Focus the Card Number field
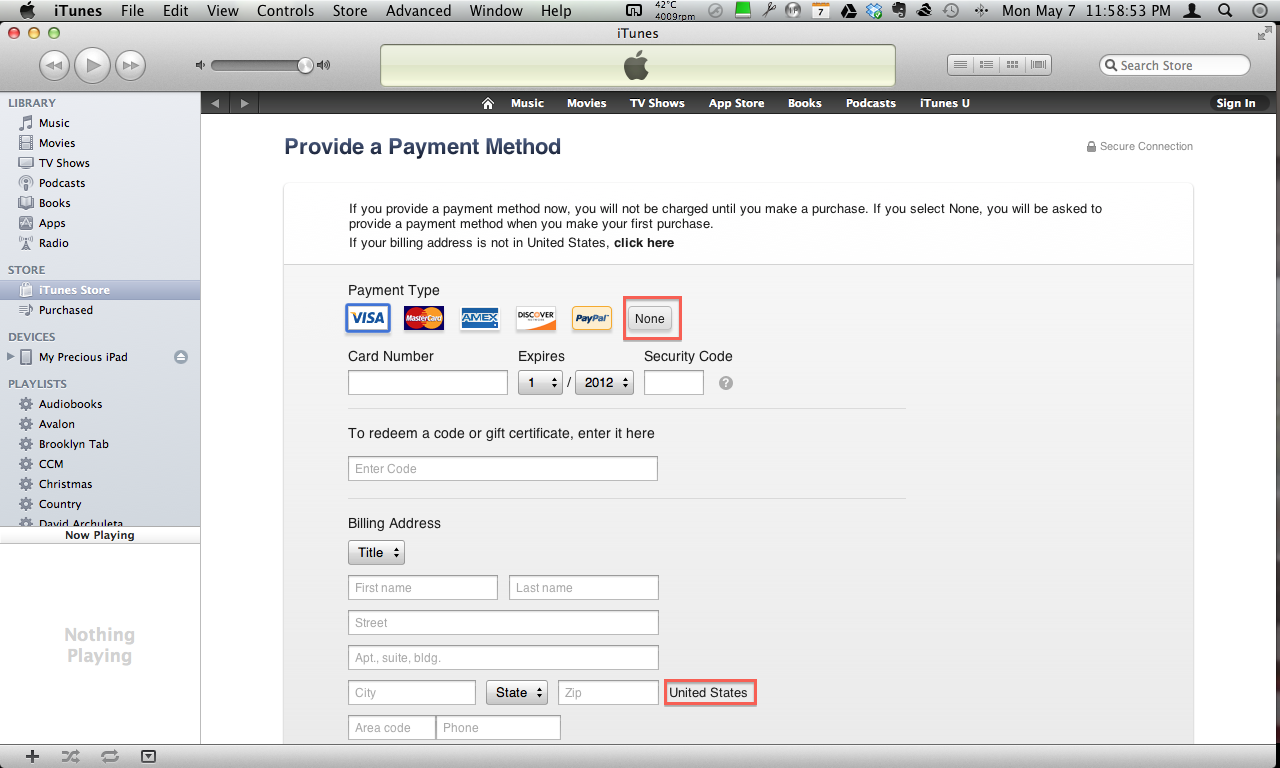The height and width of the screenshot is (768, 1280). pos(428,382)
